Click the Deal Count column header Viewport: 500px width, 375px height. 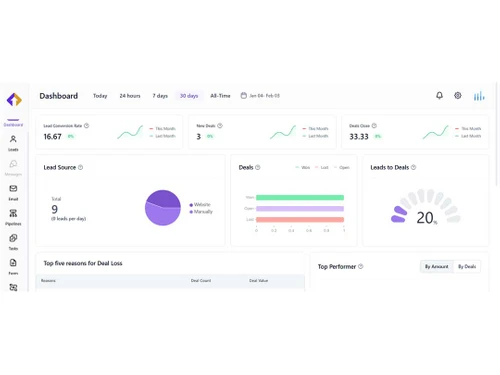[201, 281]
